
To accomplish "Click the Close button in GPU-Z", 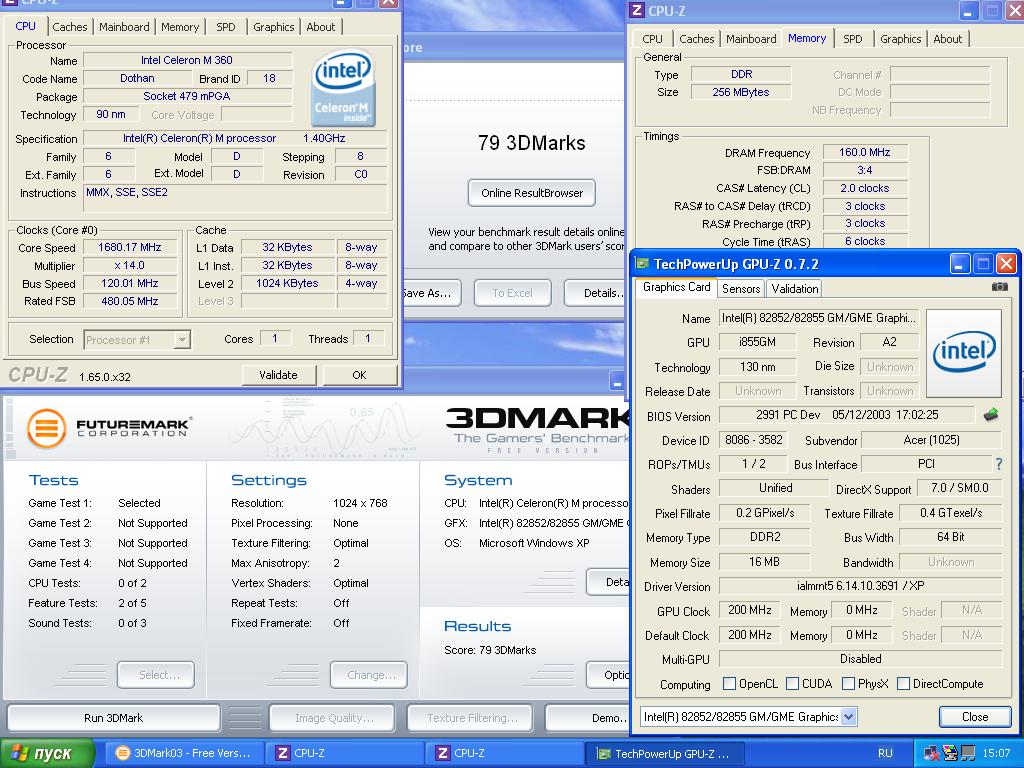I will 974,716.
